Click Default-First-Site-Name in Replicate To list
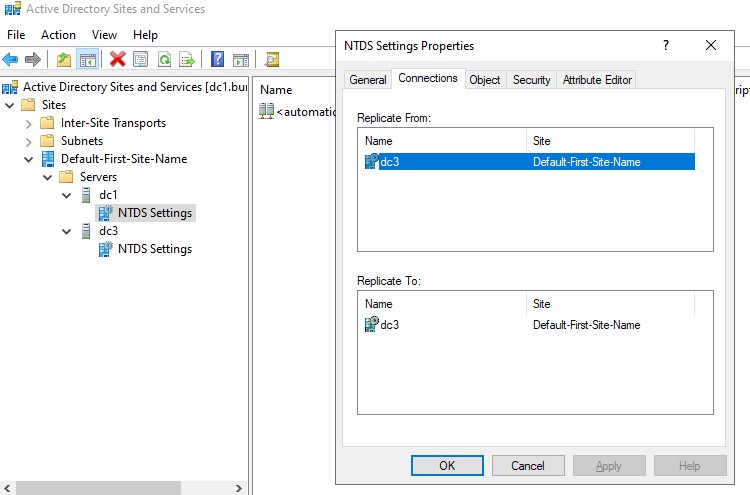 pos(586,325)
